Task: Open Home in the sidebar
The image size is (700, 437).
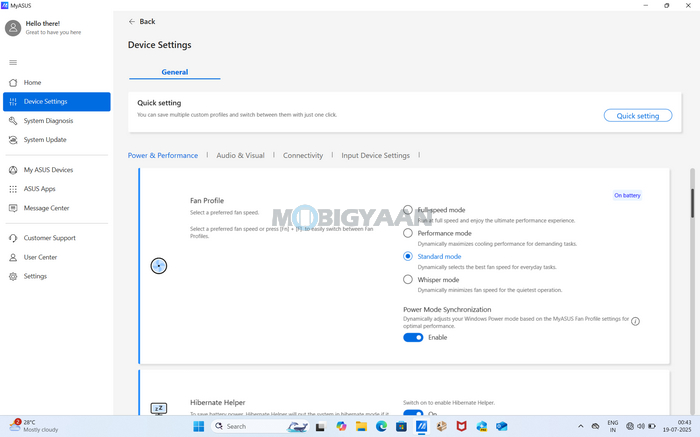Action: tap(57, 83)
